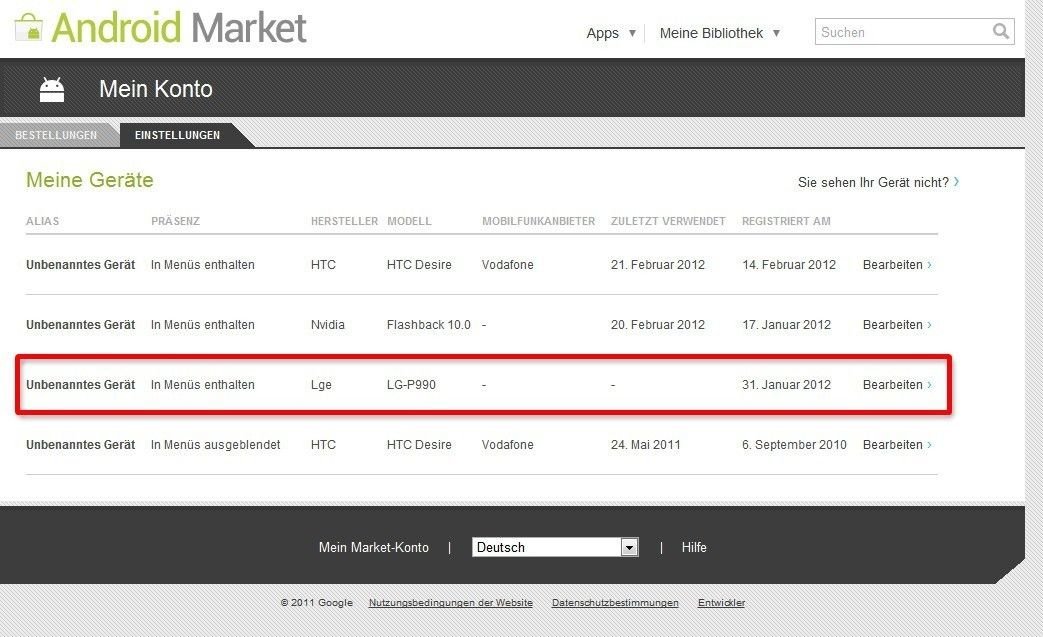1043x637 pixels.
Task: Click Unbenanntes Gerät in the Nvidia row
Action: click(80, 324)
